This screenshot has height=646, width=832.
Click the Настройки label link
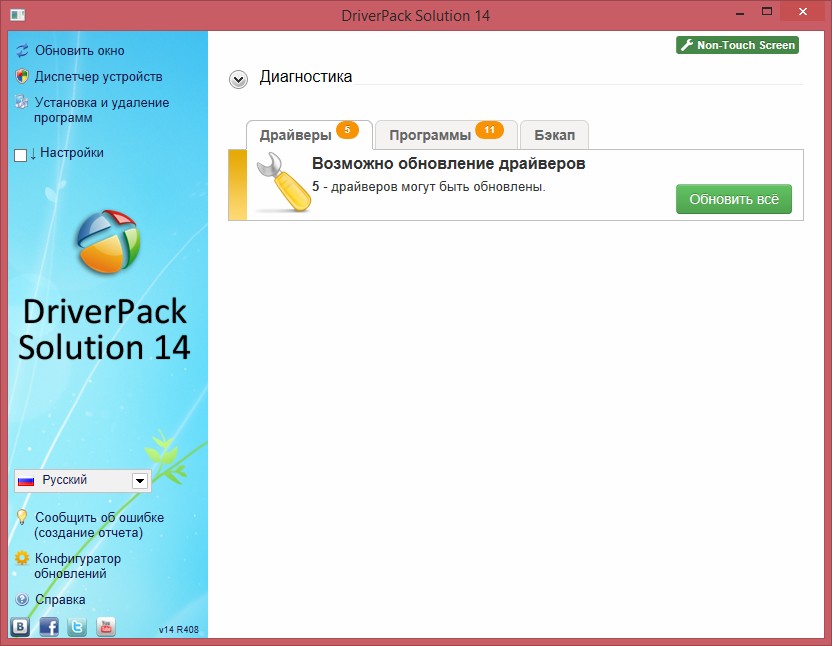pyautogui.click(x=72, y=153)
